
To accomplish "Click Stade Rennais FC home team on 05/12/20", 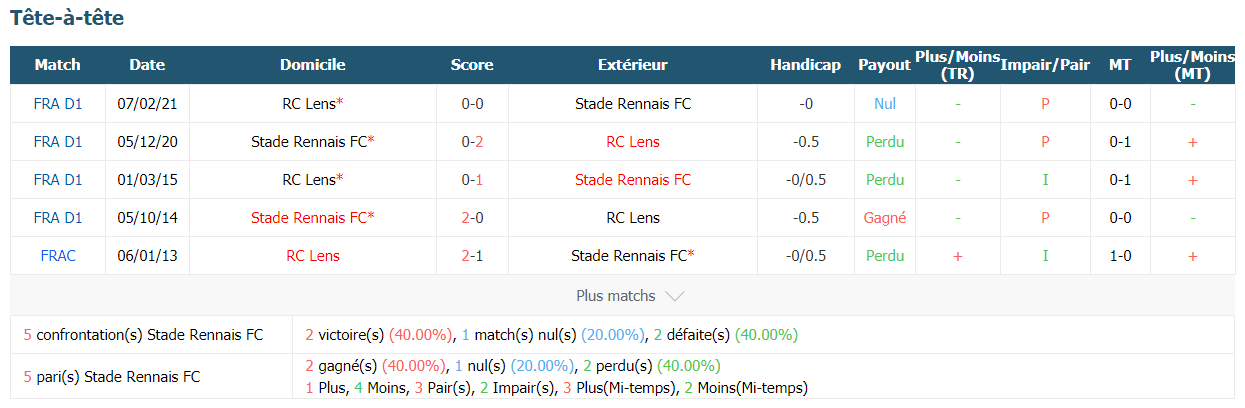I will pos(313,141).
